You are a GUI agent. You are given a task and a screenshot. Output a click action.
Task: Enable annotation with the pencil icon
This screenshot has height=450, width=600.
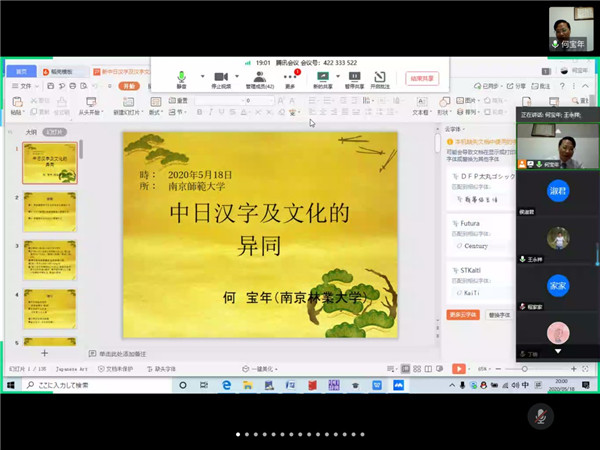point(380,76)
